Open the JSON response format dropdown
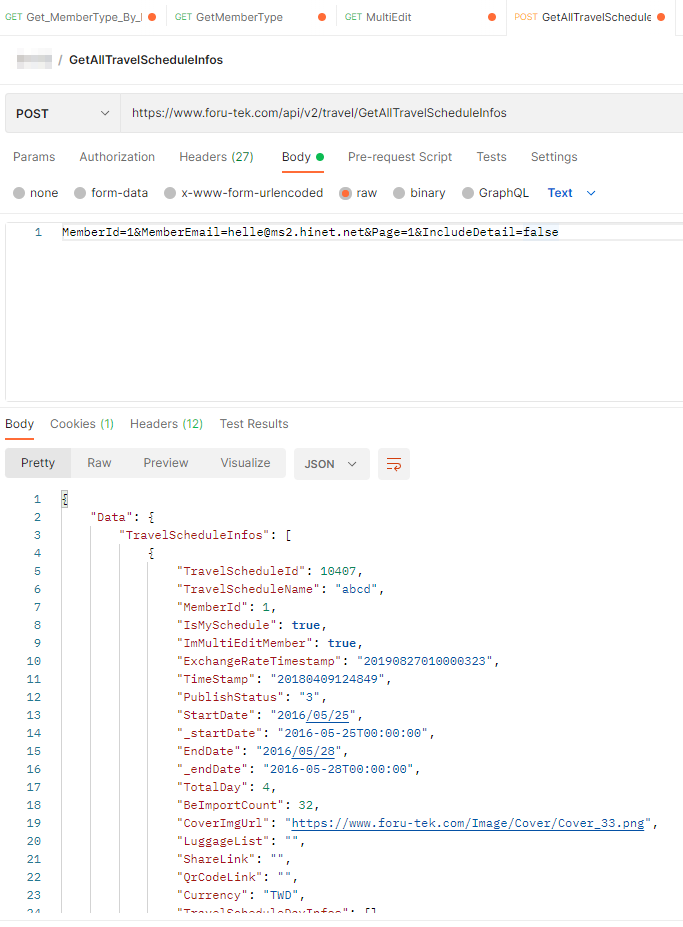The image size is (683, 927). (331, 464)
